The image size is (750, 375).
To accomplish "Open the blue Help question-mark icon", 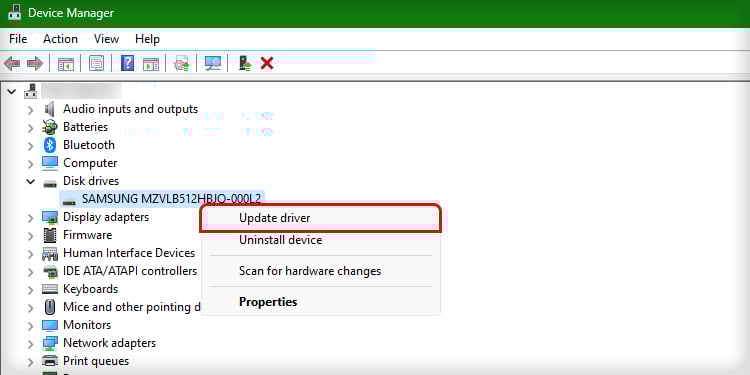I will click(x=127, y=63).
